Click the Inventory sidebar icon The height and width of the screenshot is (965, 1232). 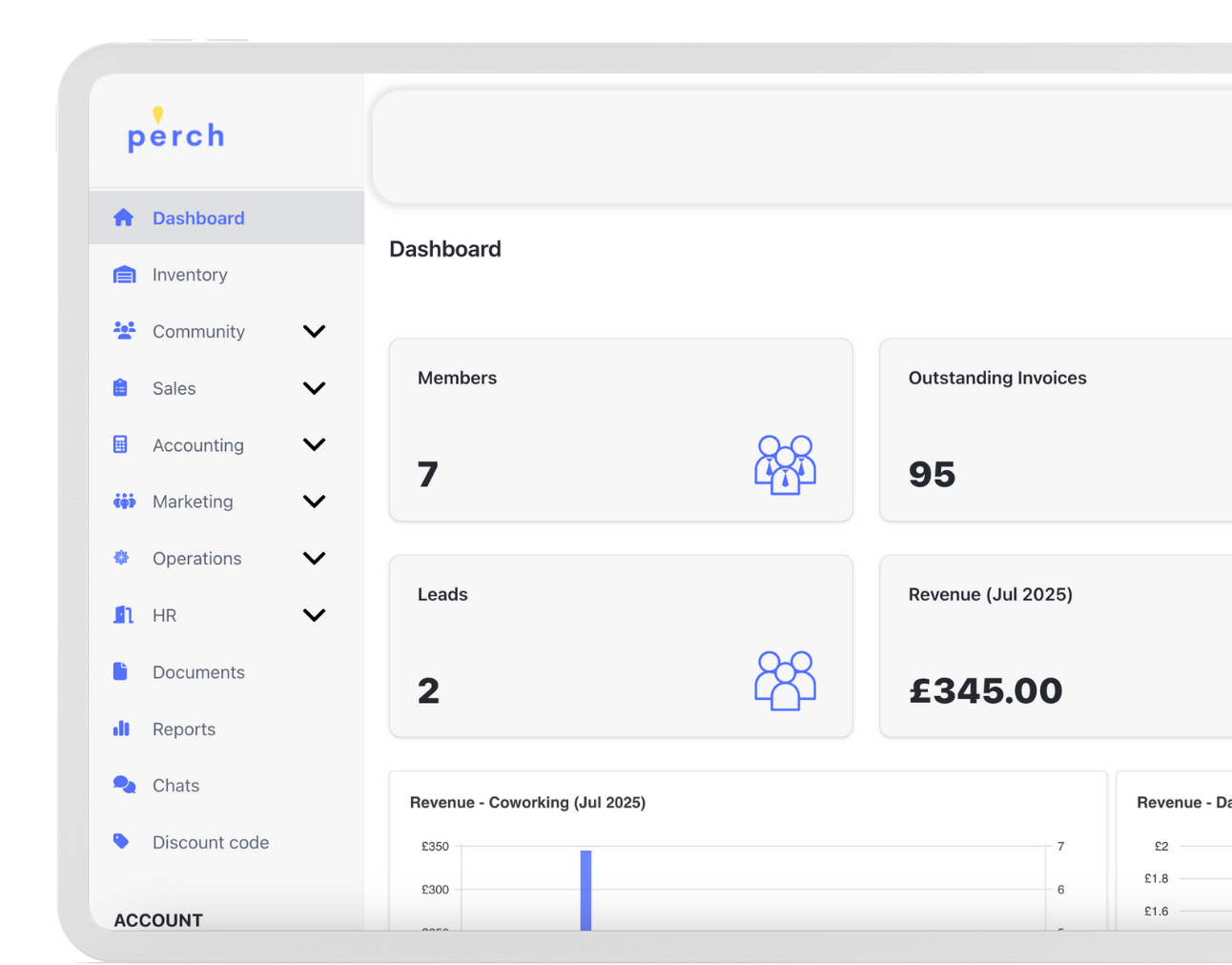click(124, 275)
